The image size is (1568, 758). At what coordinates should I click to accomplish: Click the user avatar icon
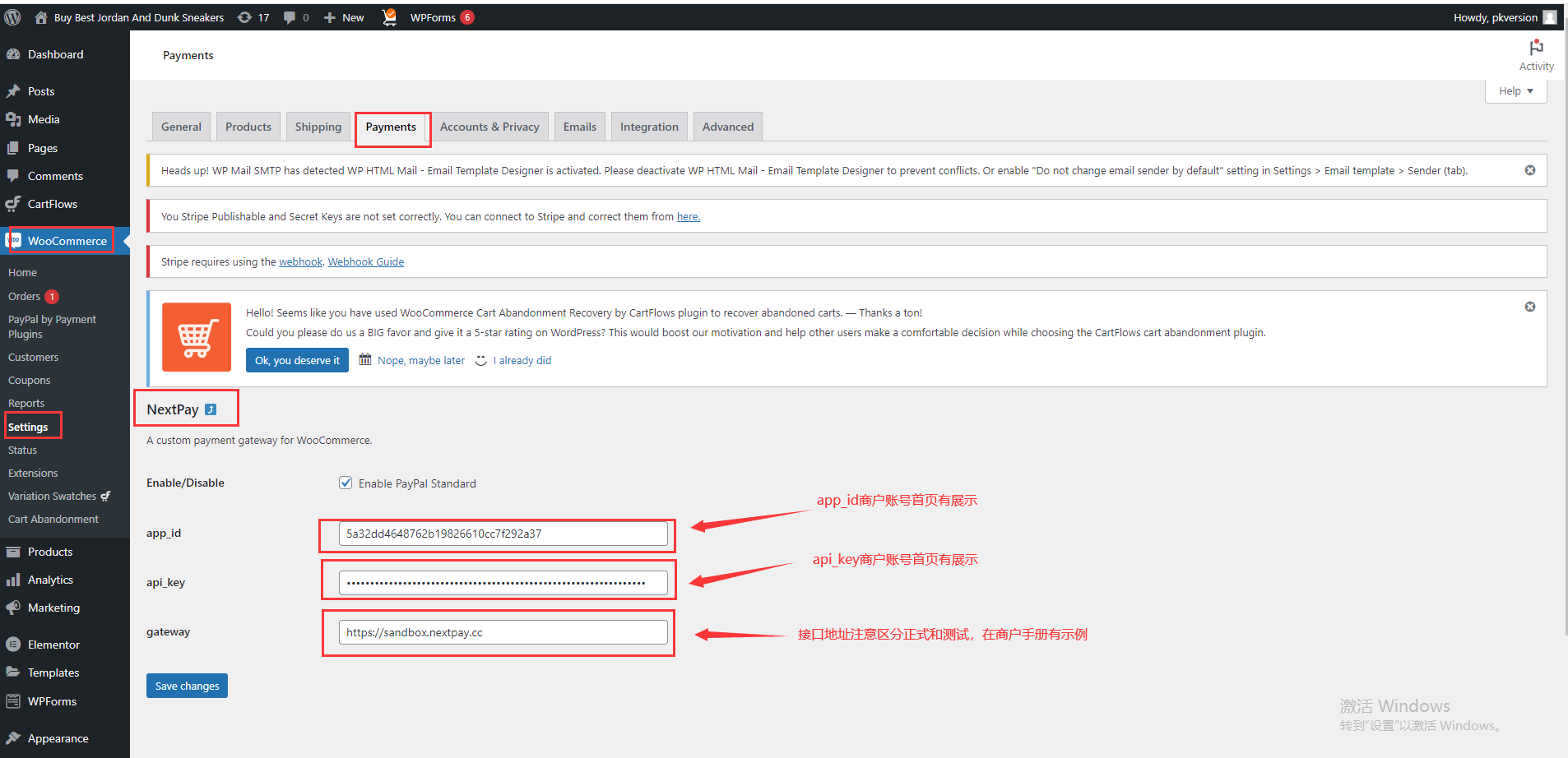(x=1550, y=17)
